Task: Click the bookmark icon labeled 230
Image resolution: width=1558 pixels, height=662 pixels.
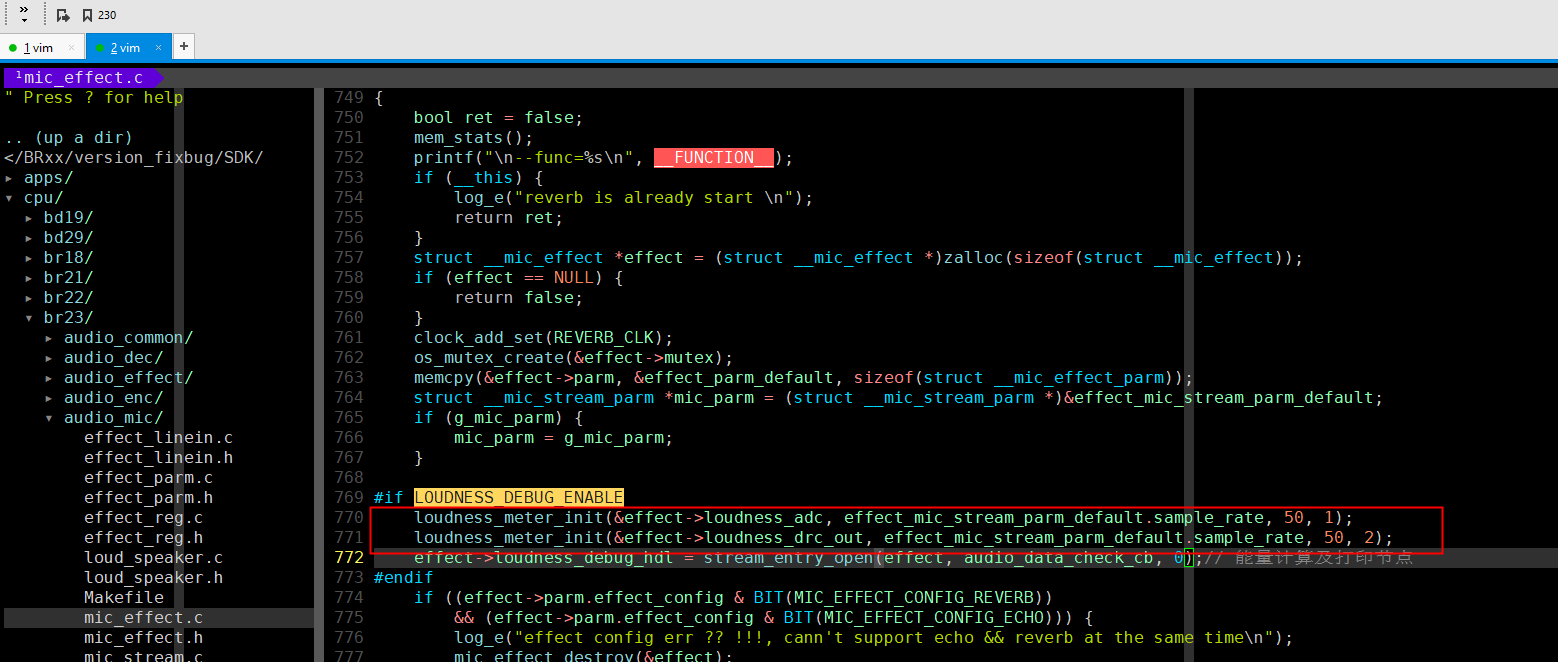Action: [x=99, y=15]
